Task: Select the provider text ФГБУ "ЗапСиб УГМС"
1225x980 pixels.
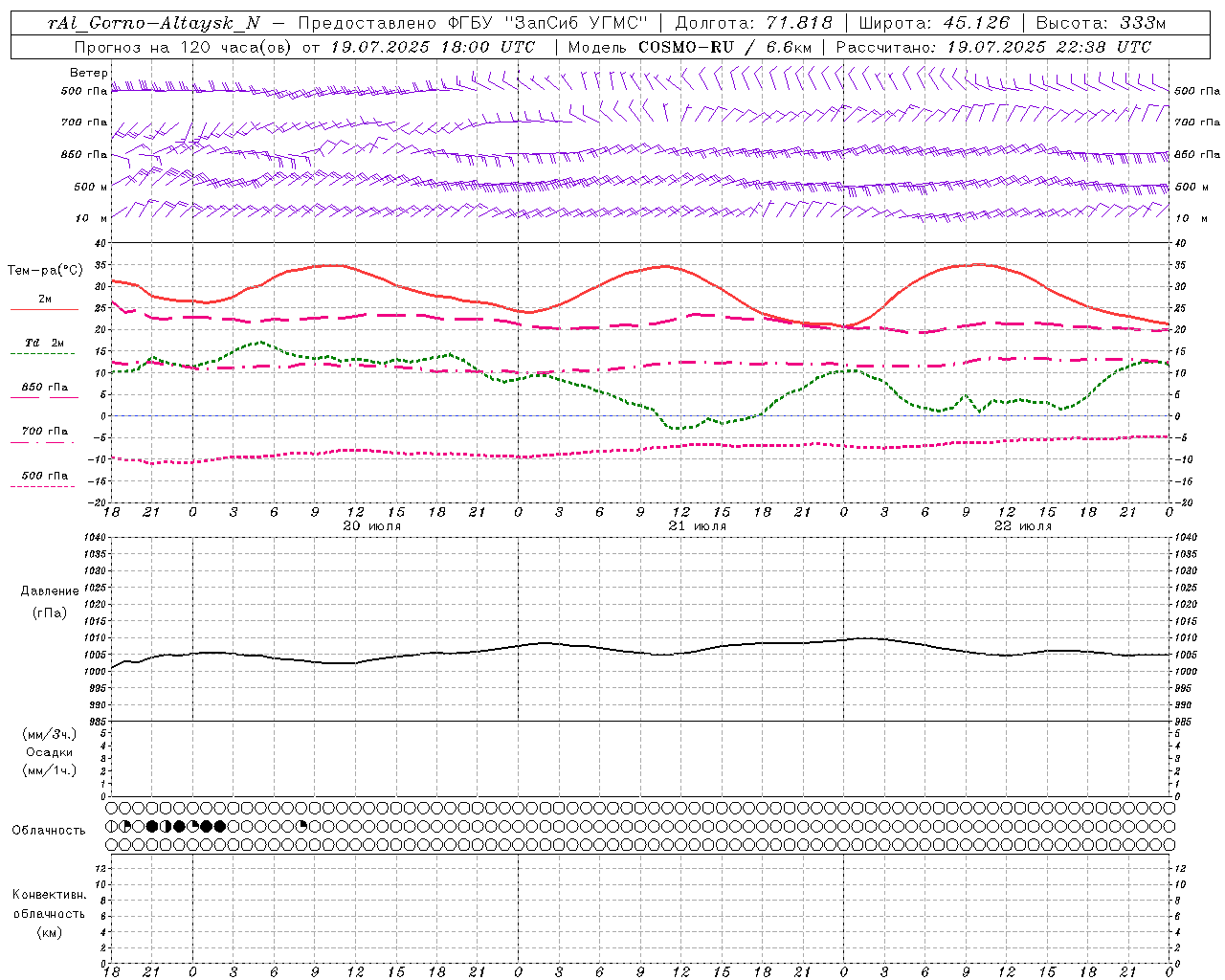Action: coord(547,23)
